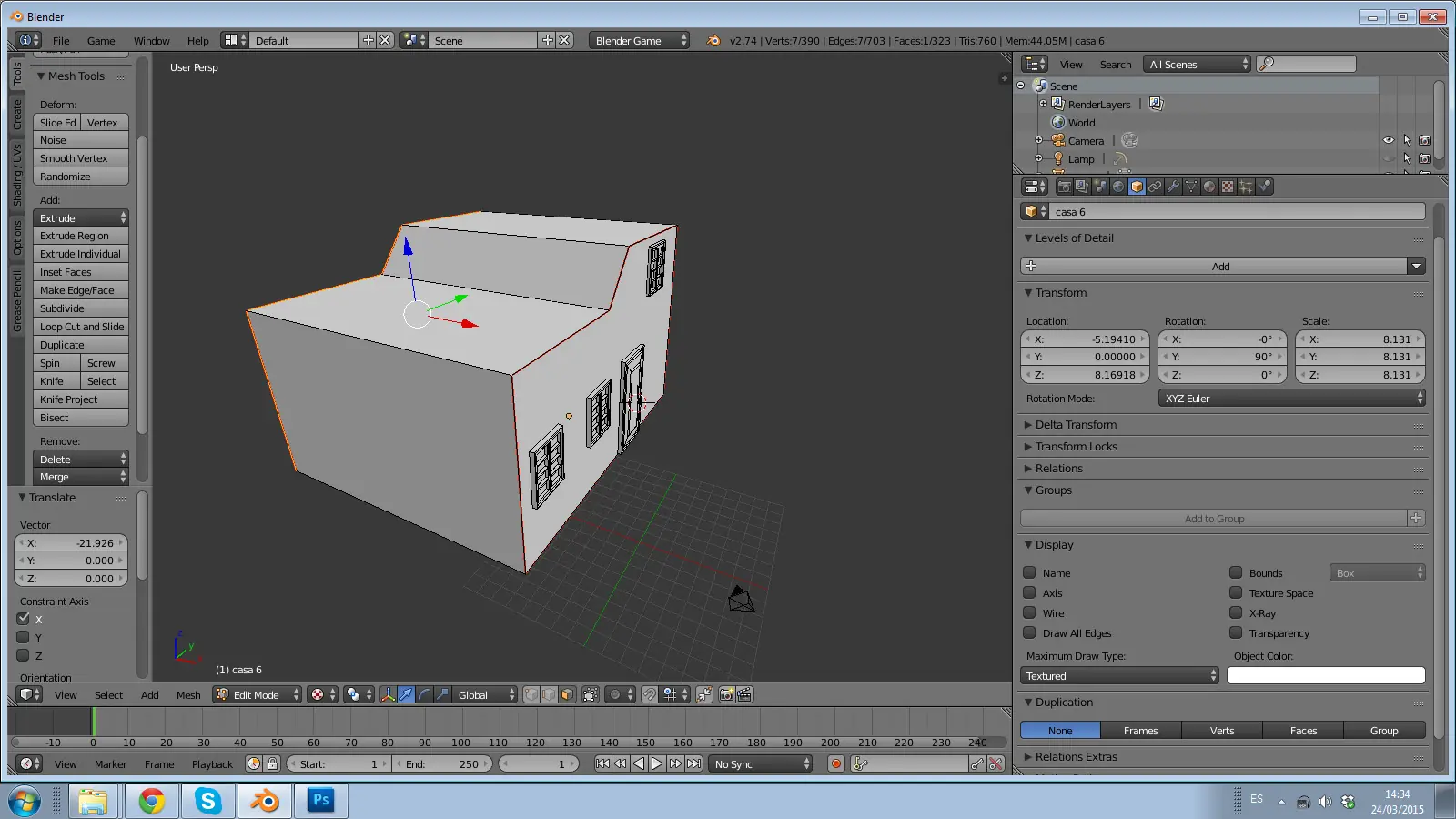Viewport: 1456px width, 819px height.
Task: Click Loop Cut and Slide button
Action: [81, 327]
